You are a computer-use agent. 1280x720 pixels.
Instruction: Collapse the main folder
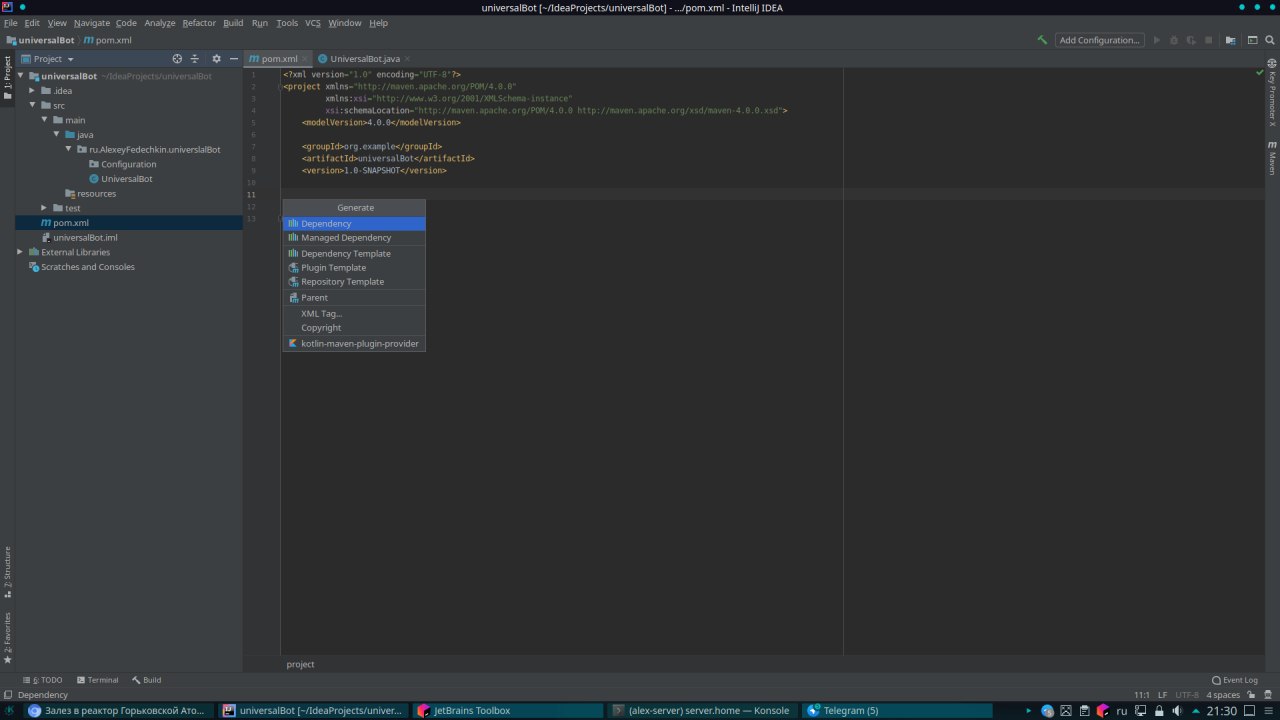point(44,120)
